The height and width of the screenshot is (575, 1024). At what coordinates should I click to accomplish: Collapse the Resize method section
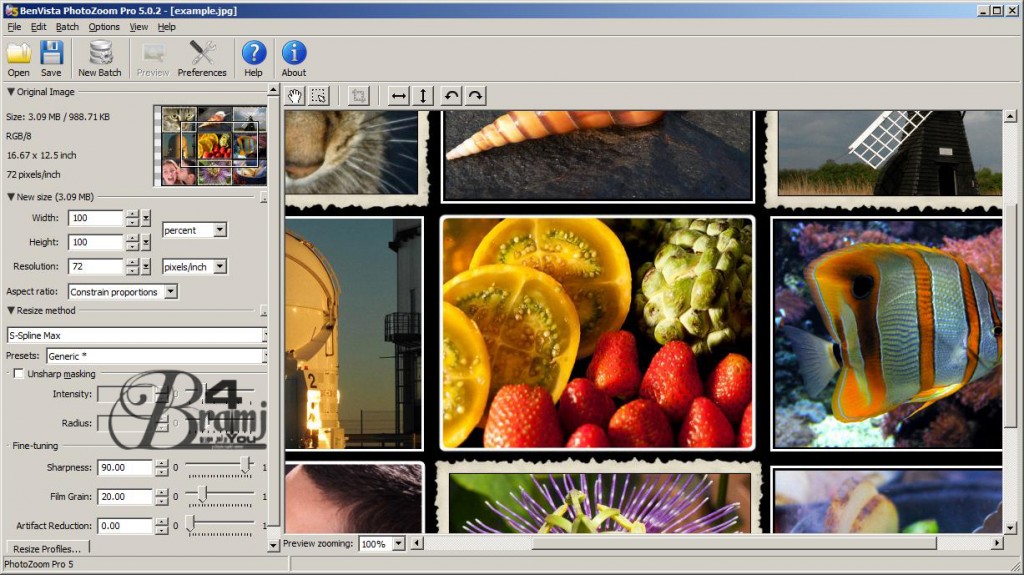[x=10, y=310]
